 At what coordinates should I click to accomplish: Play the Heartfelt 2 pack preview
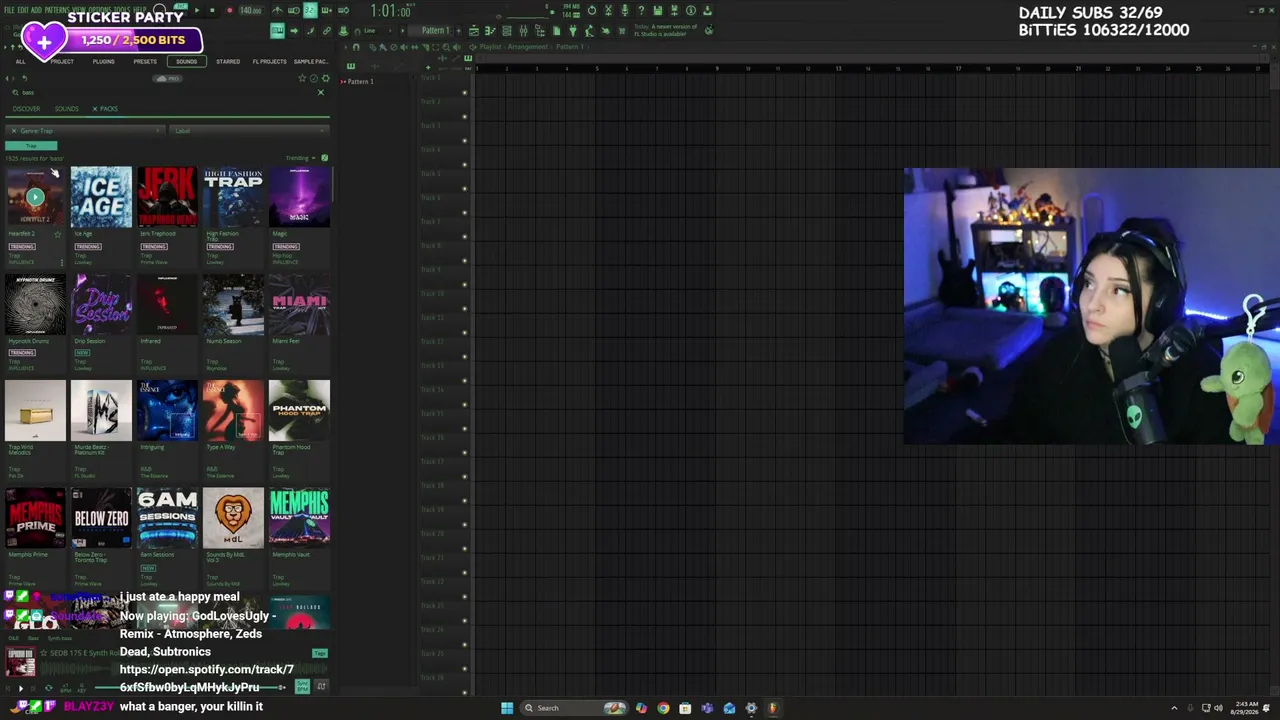pos(35,197)
